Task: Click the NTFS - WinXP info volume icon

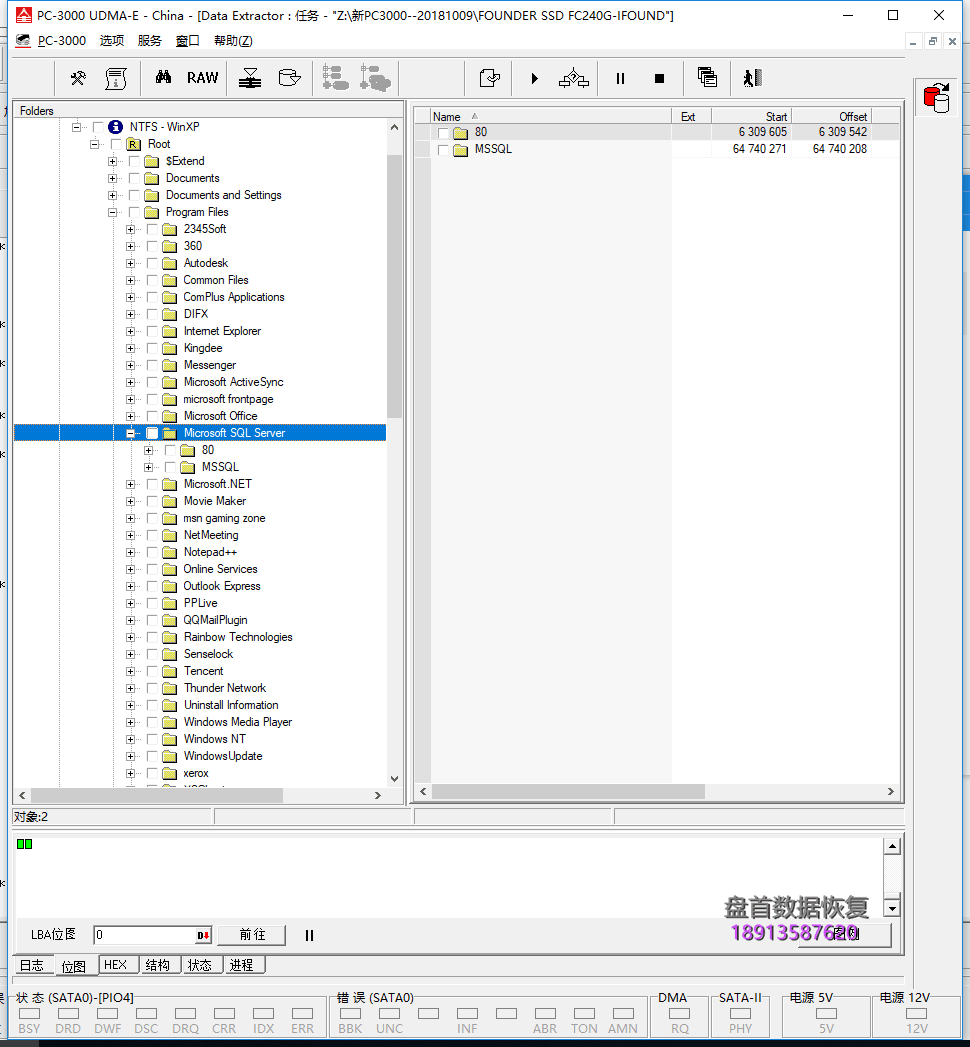Action: (115, 127)
